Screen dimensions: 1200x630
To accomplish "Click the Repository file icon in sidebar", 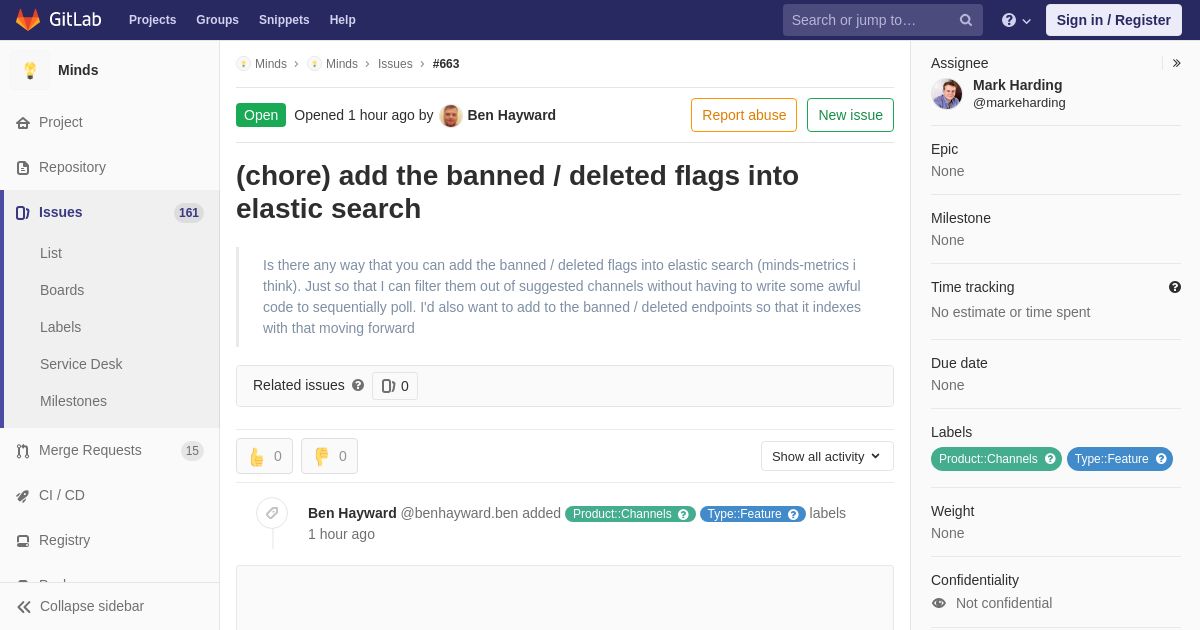I will pyautogui.click(x=23, y=168).
